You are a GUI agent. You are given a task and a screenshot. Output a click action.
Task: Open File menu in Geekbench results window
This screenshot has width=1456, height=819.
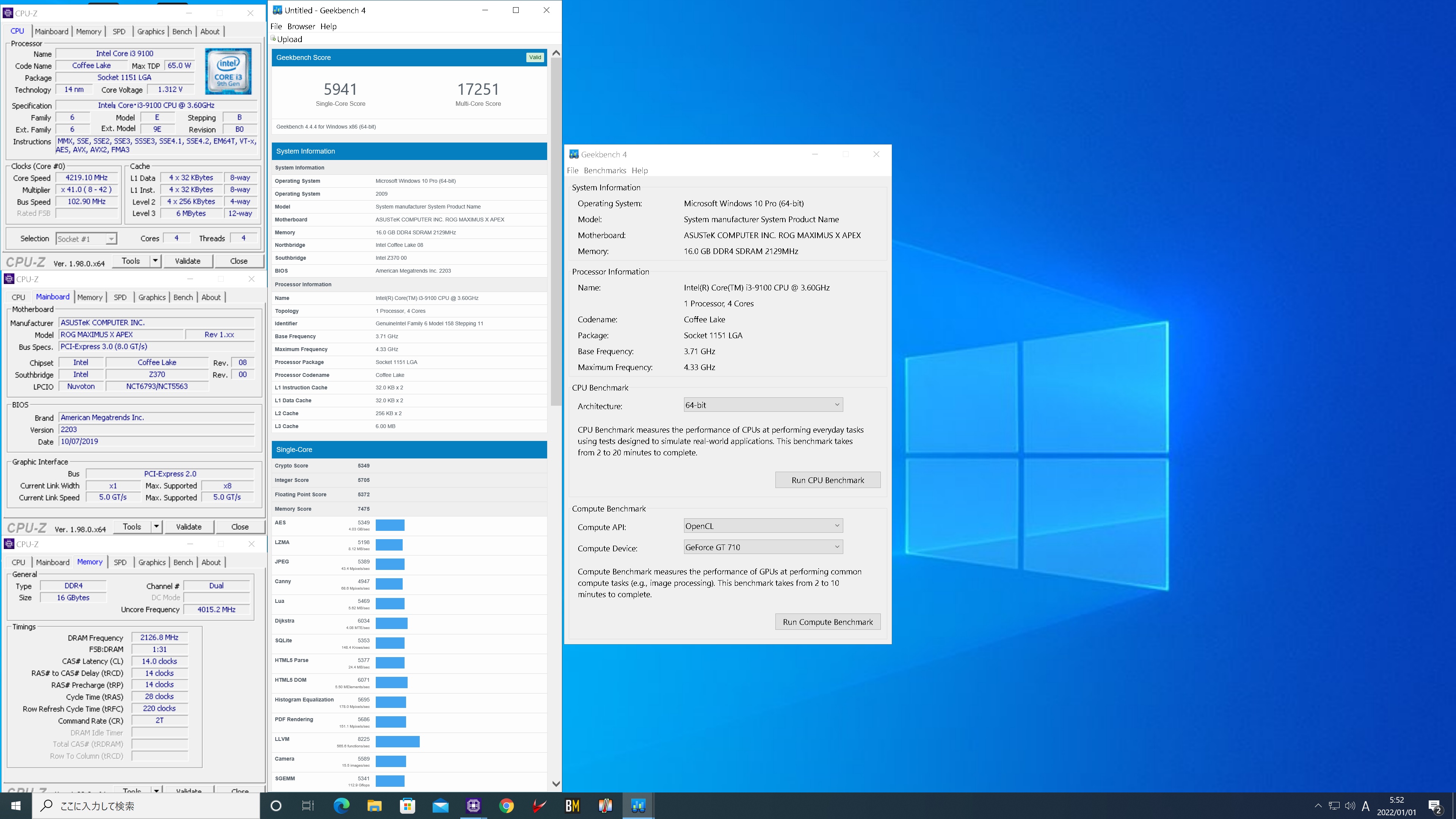tap(276, 26)
